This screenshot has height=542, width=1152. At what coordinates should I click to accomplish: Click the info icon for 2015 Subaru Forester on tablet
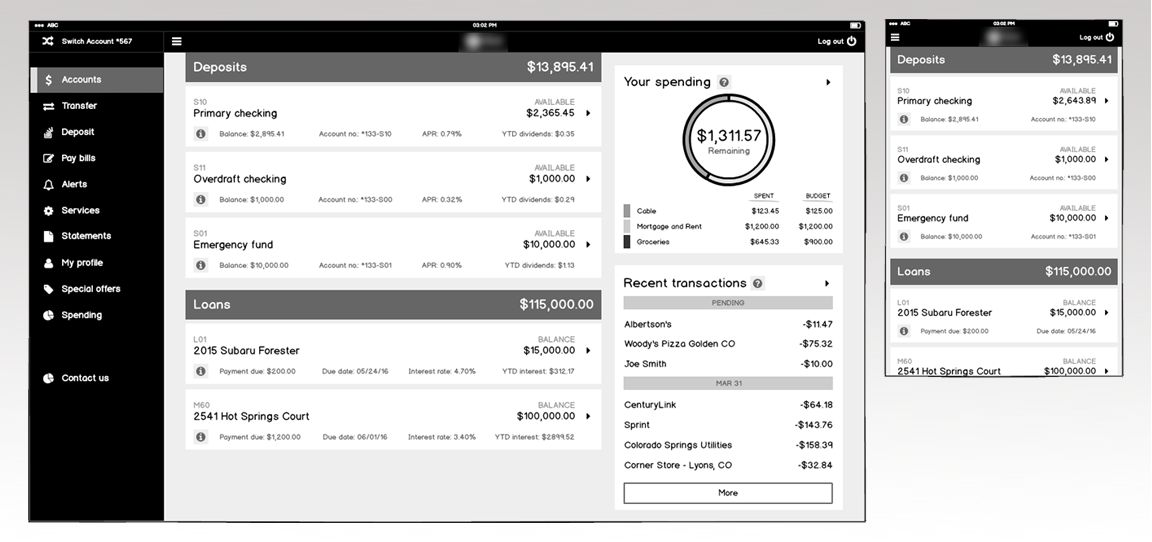coord(201,371)
